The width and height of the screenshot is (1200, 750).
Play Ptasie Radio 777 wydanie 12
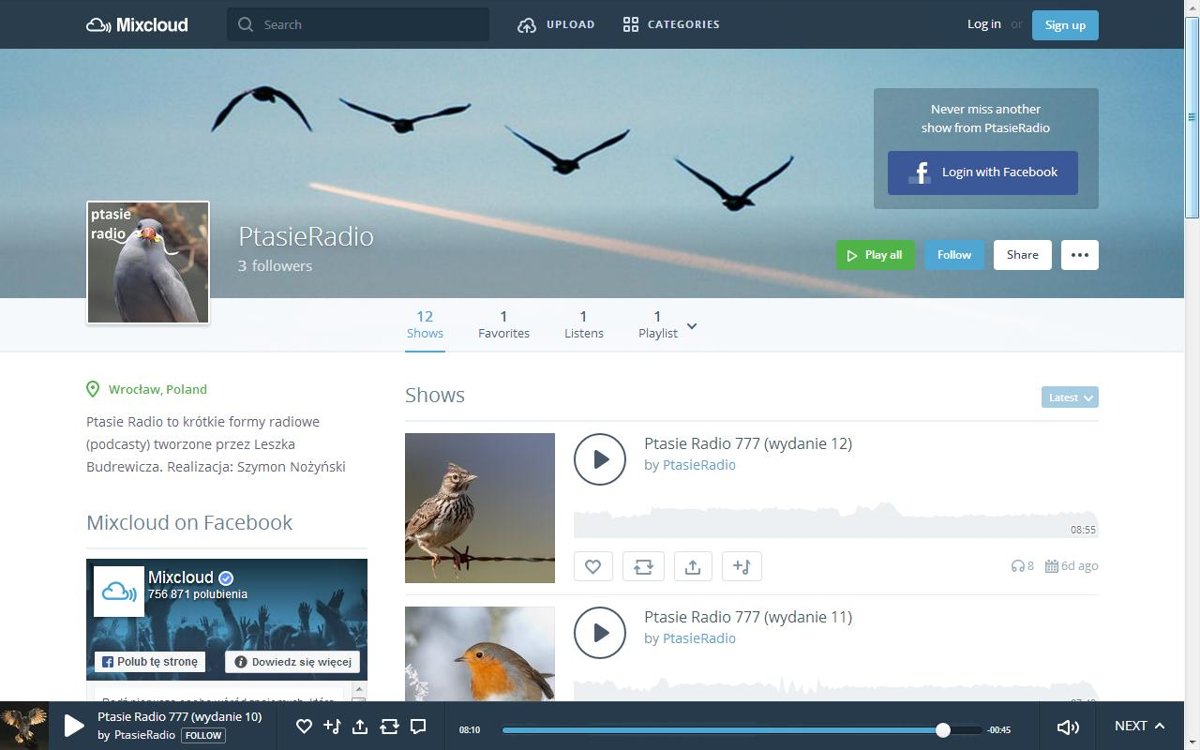600,459
